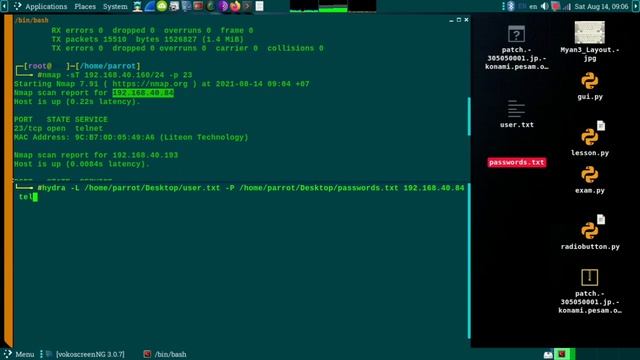The image size is (640, 360).
Task: Select exam.py Python file icon
Action: pos(590,180)
